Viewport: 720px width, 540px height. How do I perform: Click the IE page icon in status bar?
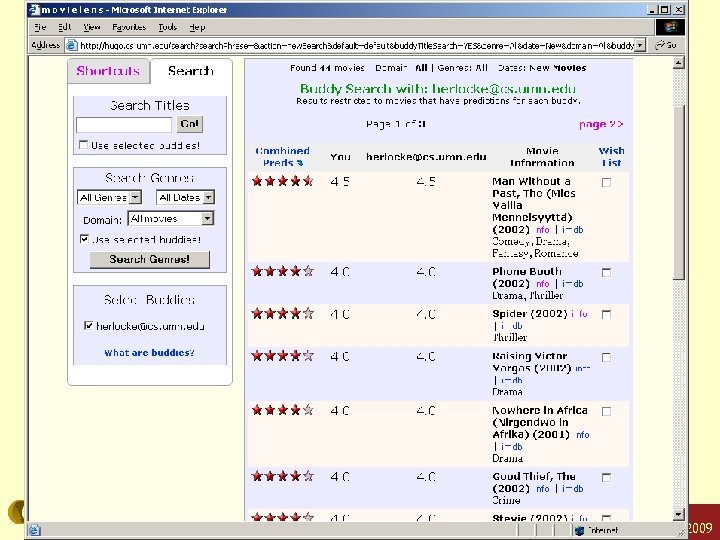[x=34, y=530]
